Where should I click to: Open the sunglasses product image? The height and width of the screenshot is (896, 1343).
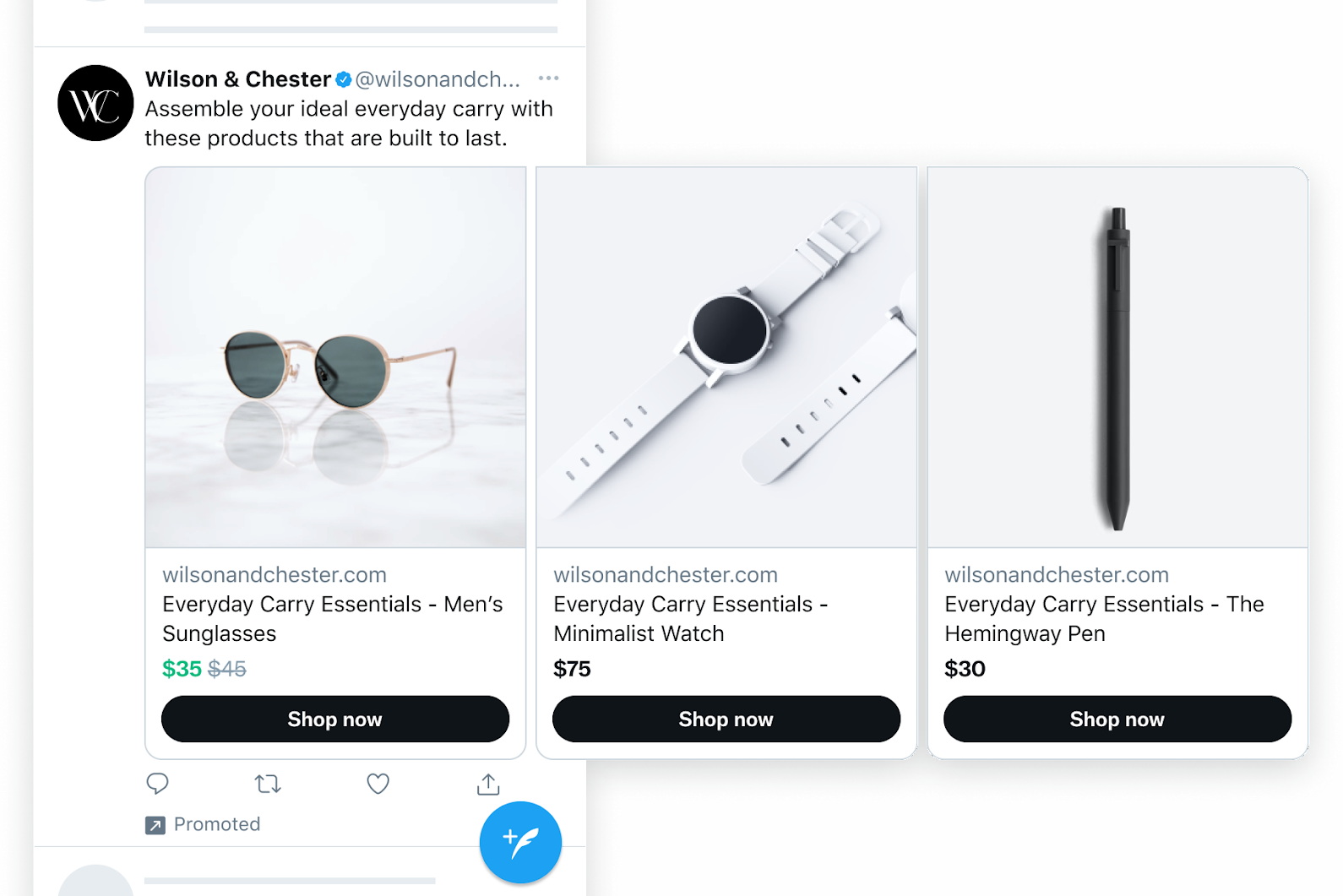click(335, 357)
